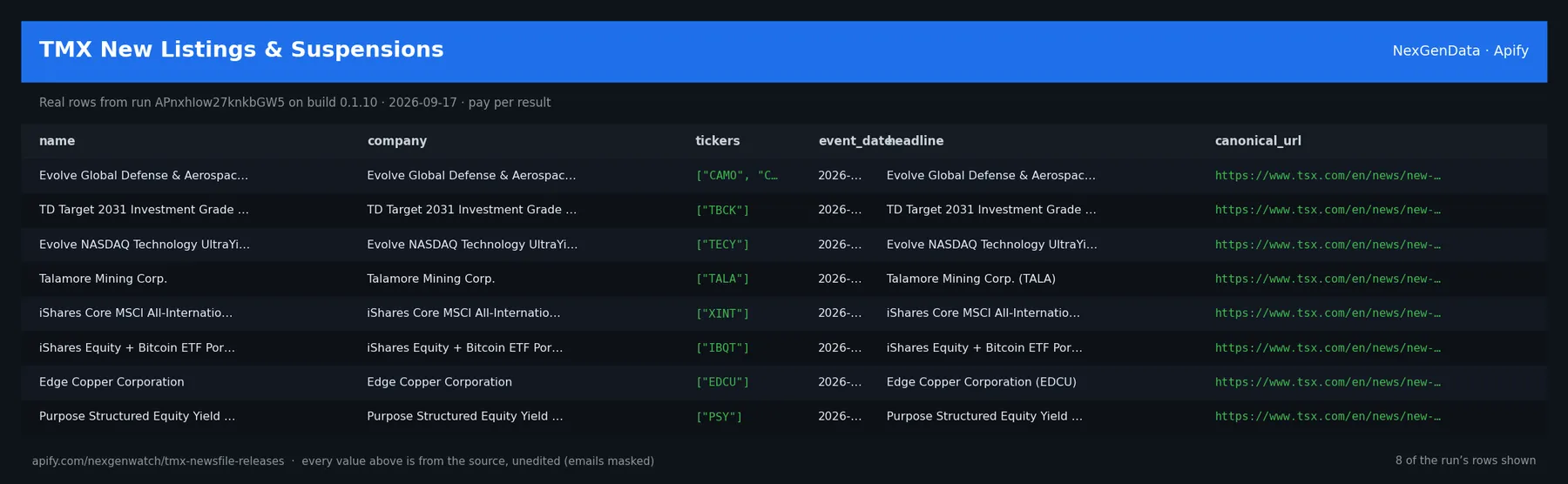1568x484 pixels.
Task: Click company cell Purpose Structured Equity Yield
Action: 465,416
